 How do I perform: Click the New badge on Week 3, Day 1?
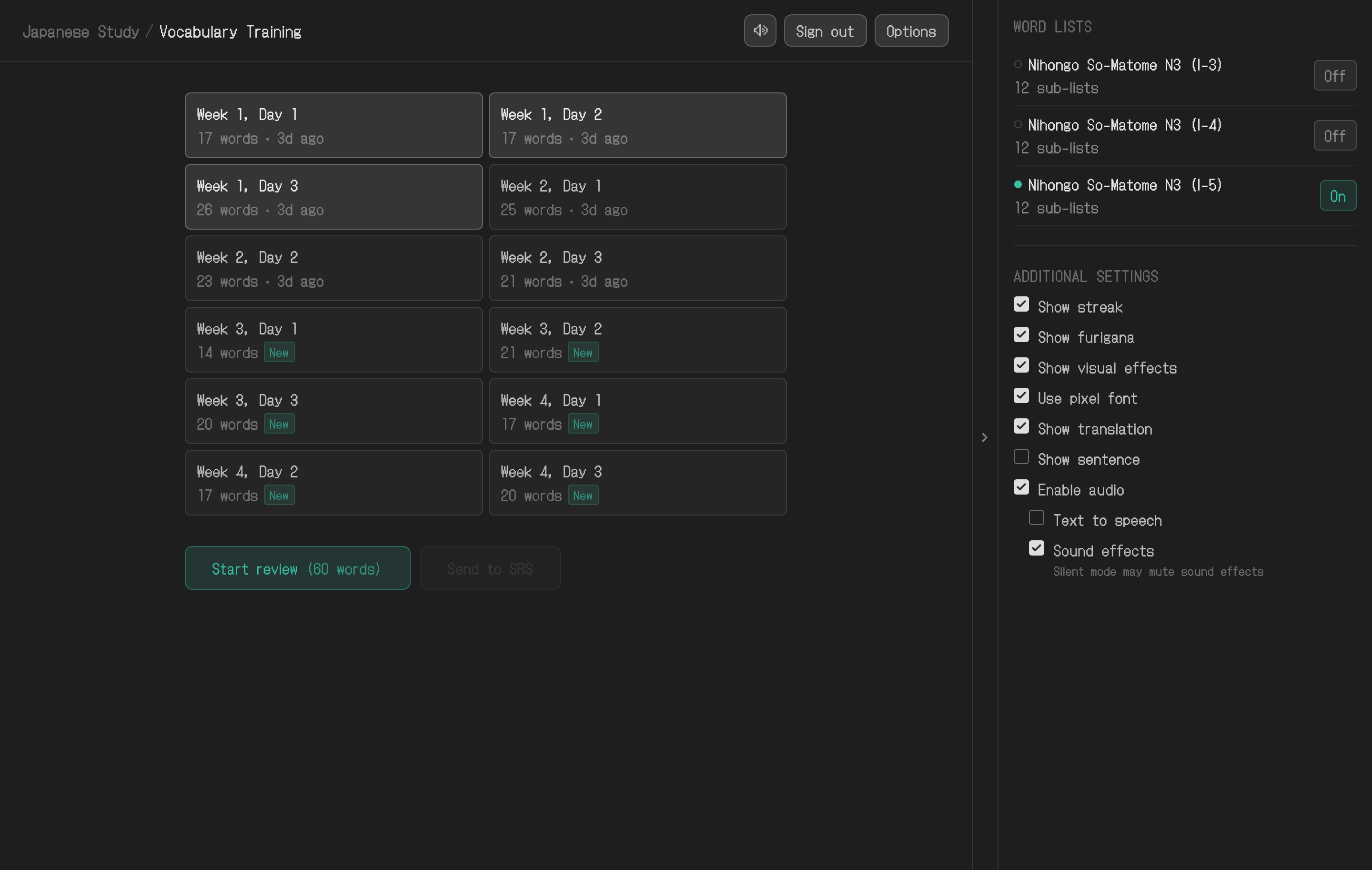pos(279,353)
